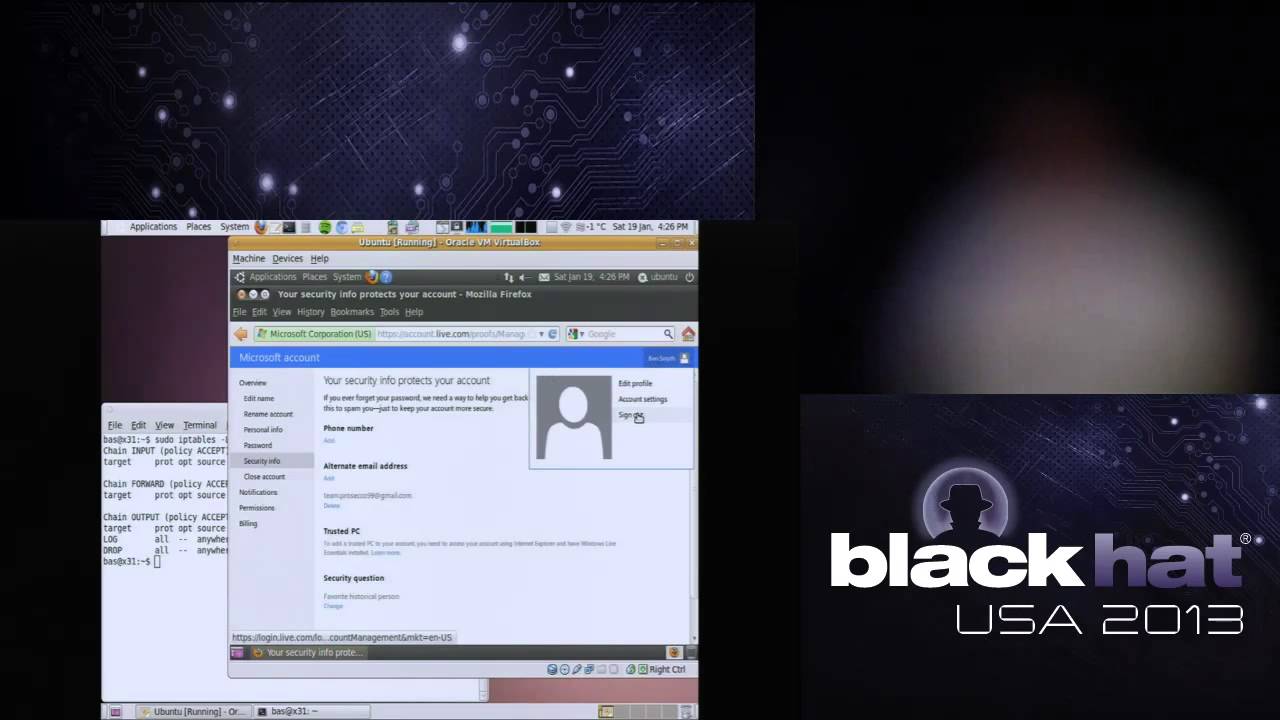Click the VirtualBox optical disc status icon
The width and height of the screenshot is (1280, 720).
(x=564, y=670)
